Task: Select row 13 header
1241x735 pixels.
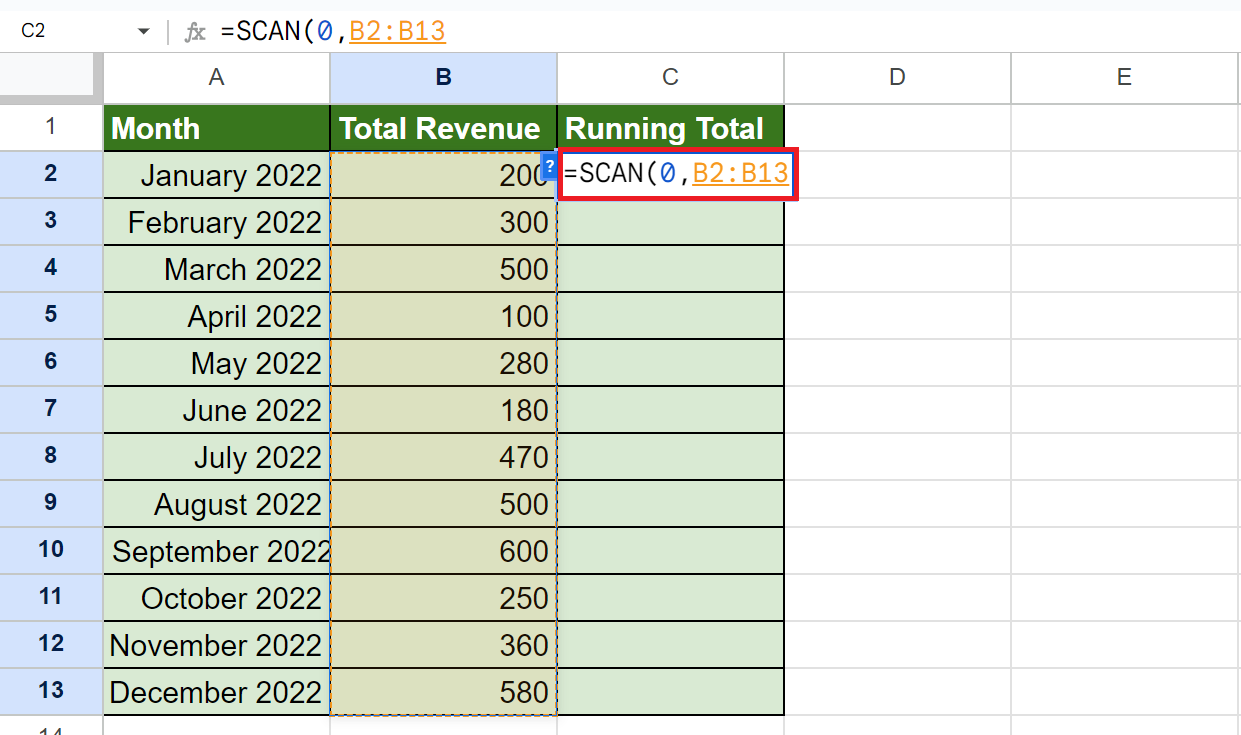Action: click(x=51, y=691)
